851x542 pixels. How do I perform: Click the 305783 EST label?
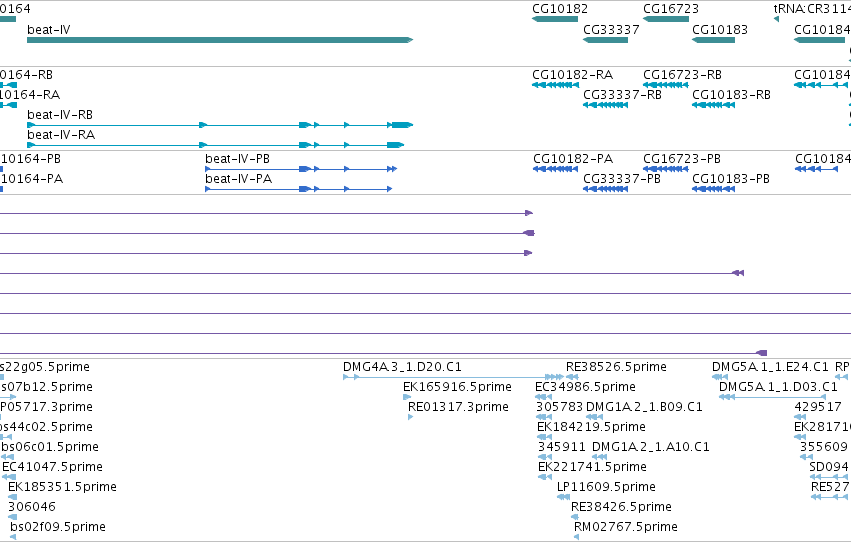click(560, 407)
